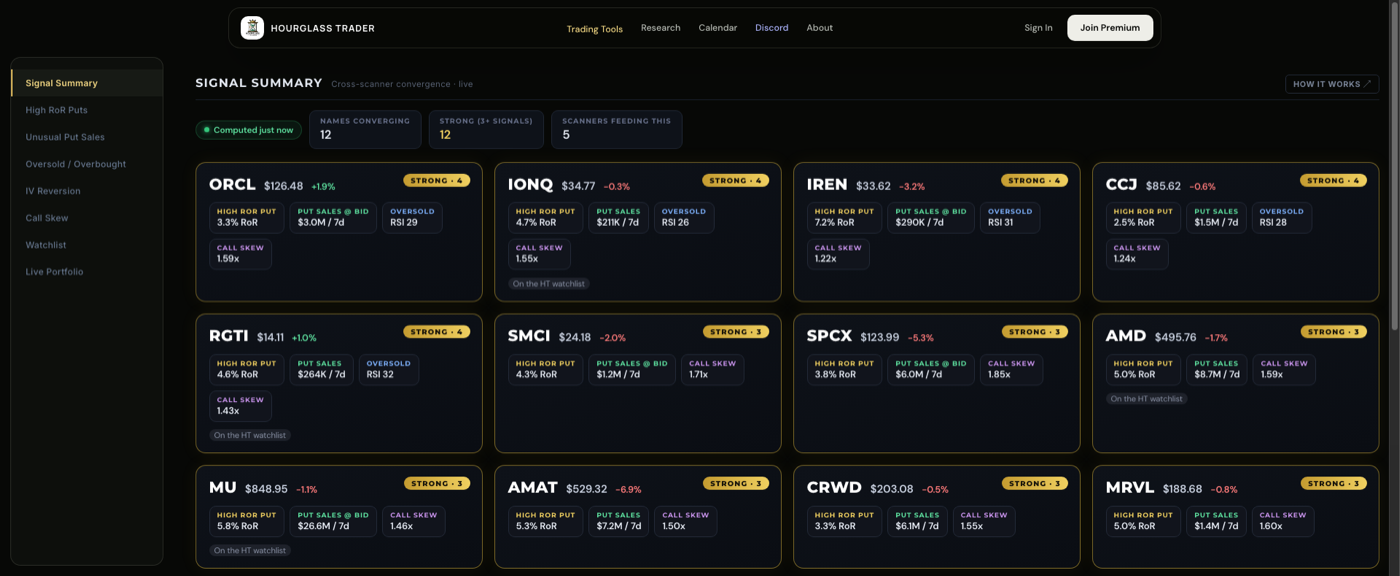Screen dimensions: 1400x576
Task: Click the 'Computed just now' status badge
Action: (x=248, y=130)
